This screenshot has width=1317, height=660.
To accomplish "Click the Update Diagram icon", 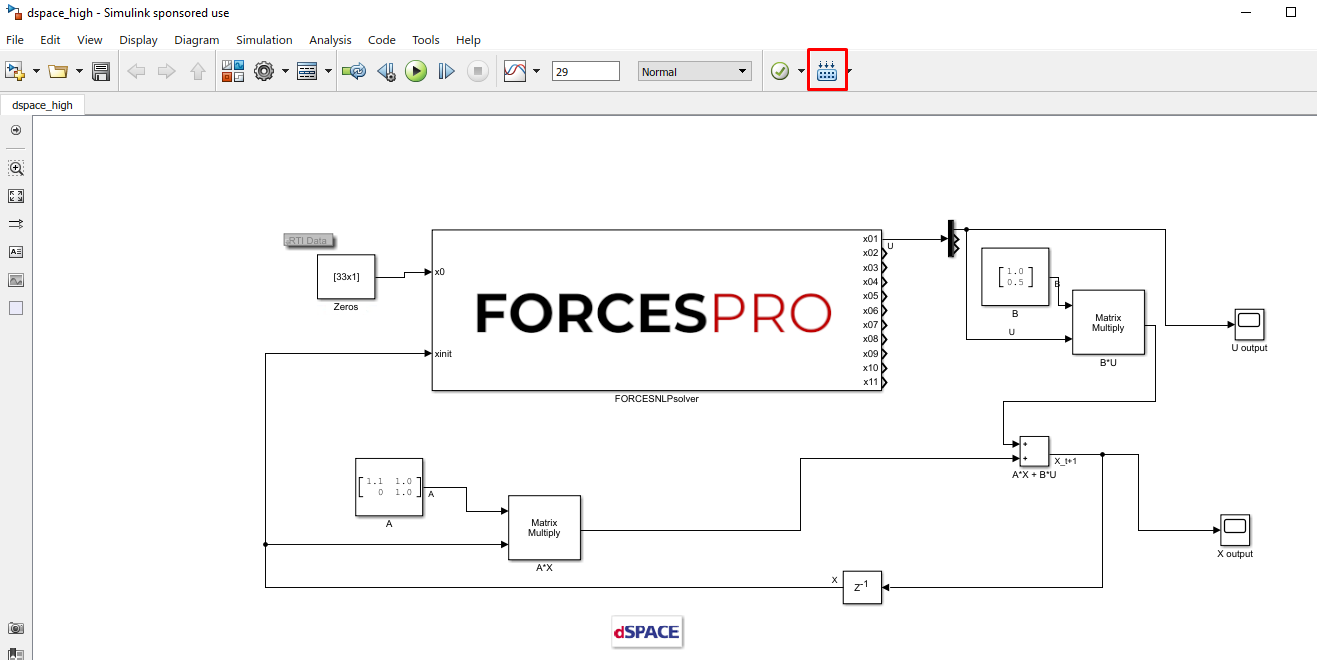I will coord(353,71).
